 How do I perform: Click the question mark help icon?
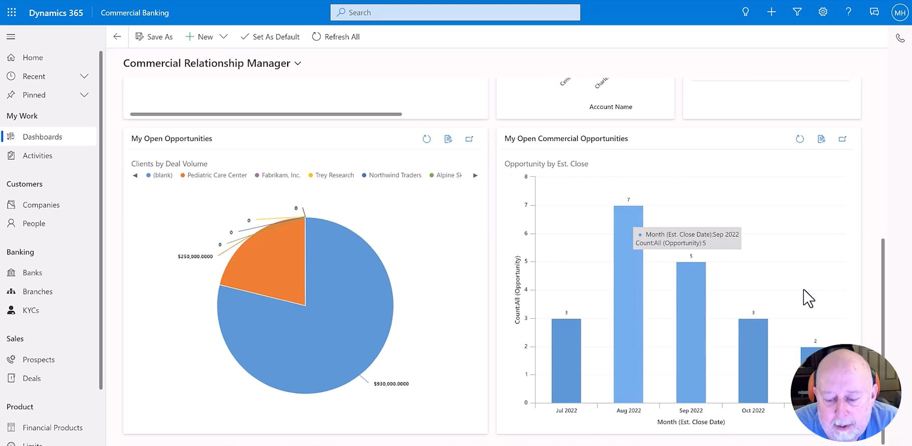tap(849, 12)
